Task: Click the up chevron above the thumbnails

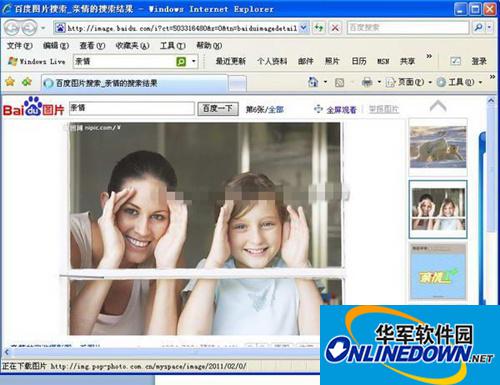Action: click(x=438, y=106)
